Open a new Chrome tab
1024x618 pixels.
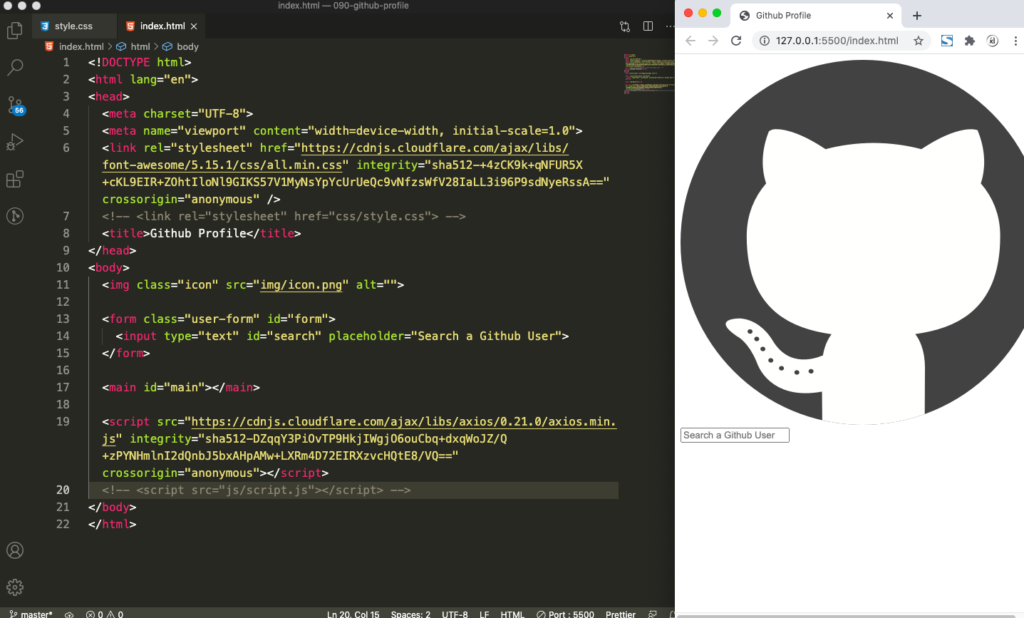(917, 15)
